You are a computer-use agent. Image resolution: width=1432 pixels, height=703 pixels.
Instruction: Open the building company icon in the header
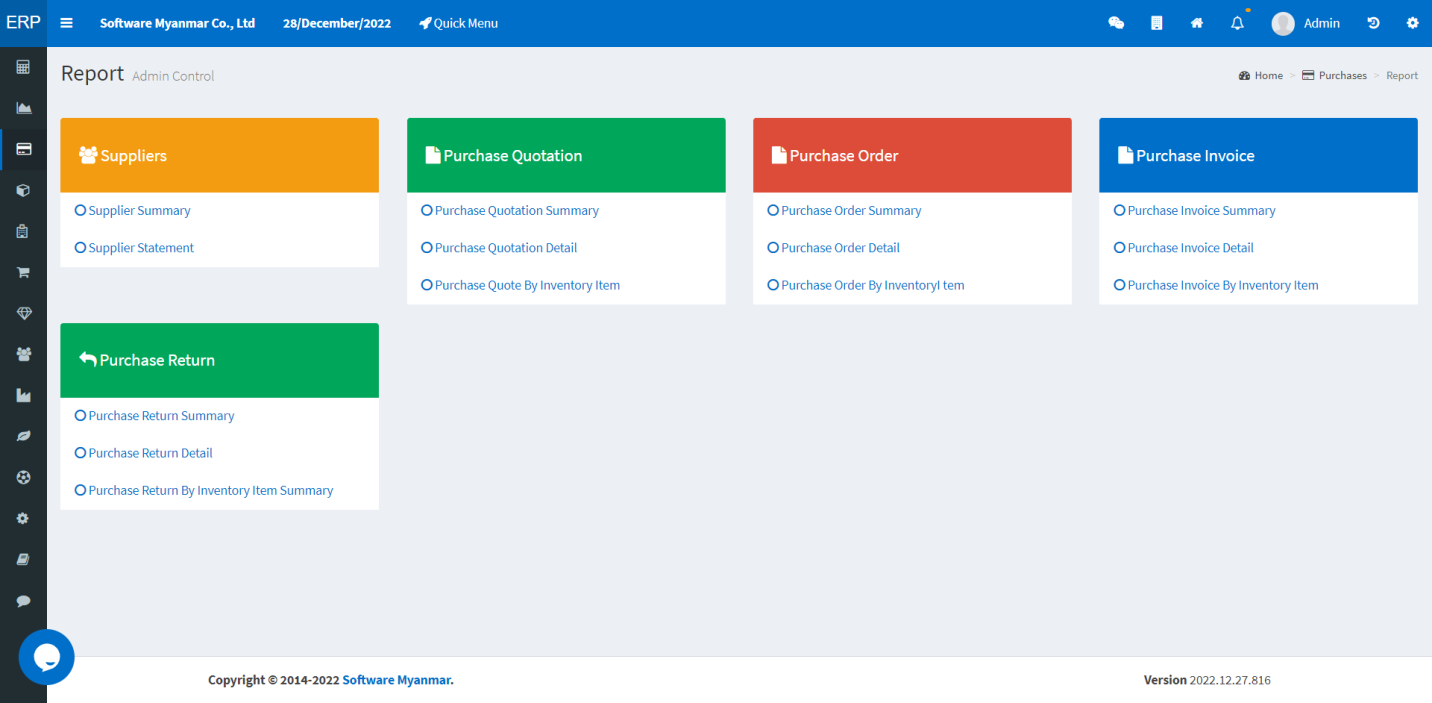[1157, 23]
